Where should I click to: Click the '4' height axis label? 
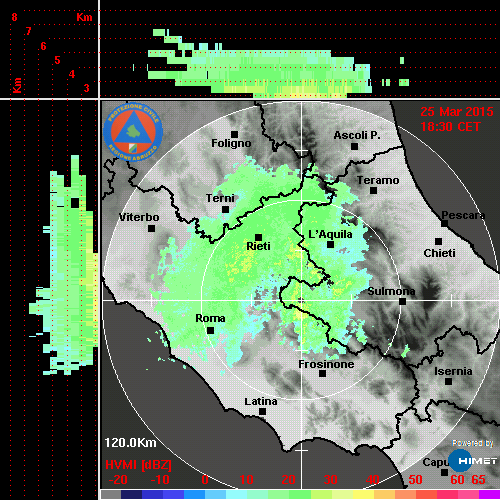click(x=72, y=74)
